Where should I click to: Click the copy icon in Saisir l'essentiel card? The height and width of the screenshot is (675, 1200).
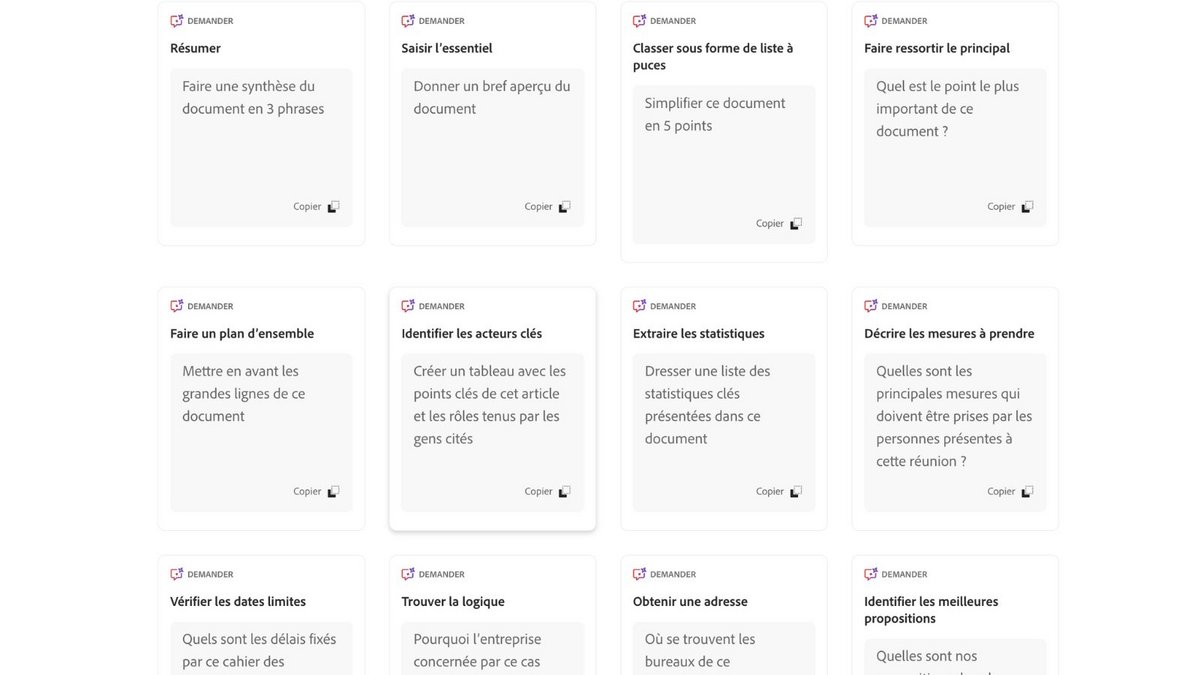tap(565, 207)
